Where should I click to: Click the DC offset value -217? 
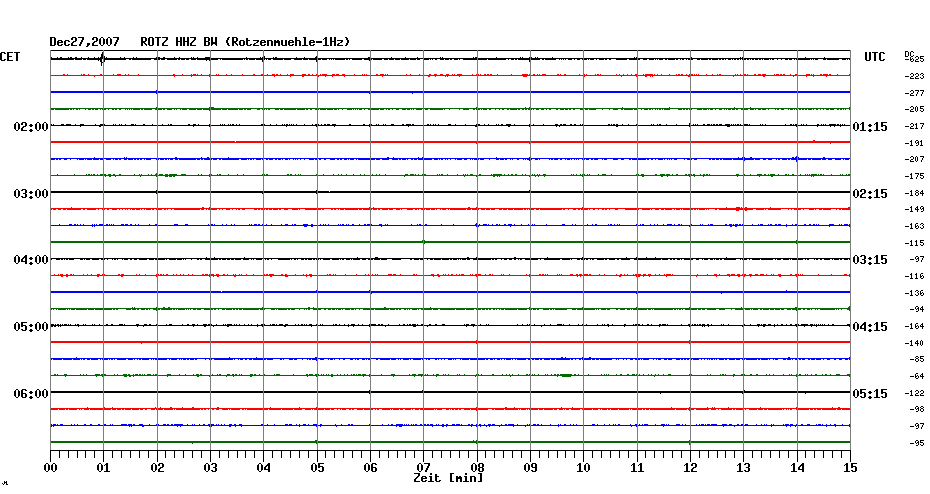click(915, 127)
